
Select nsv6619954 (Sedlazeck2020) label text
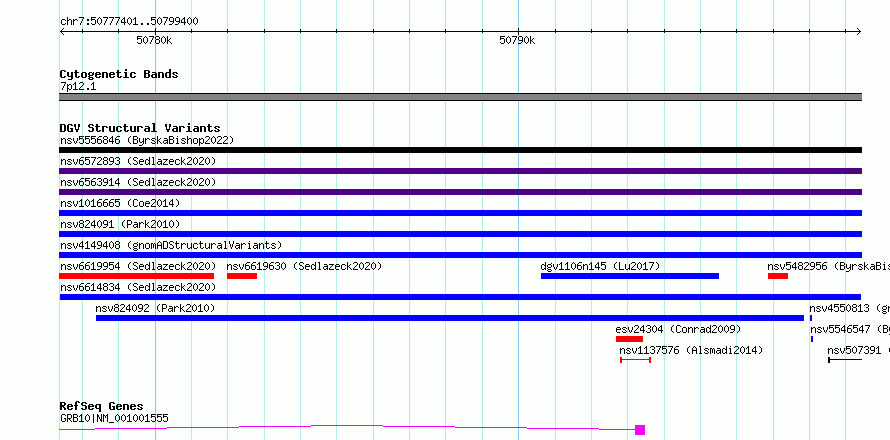(x=138, y=266)
